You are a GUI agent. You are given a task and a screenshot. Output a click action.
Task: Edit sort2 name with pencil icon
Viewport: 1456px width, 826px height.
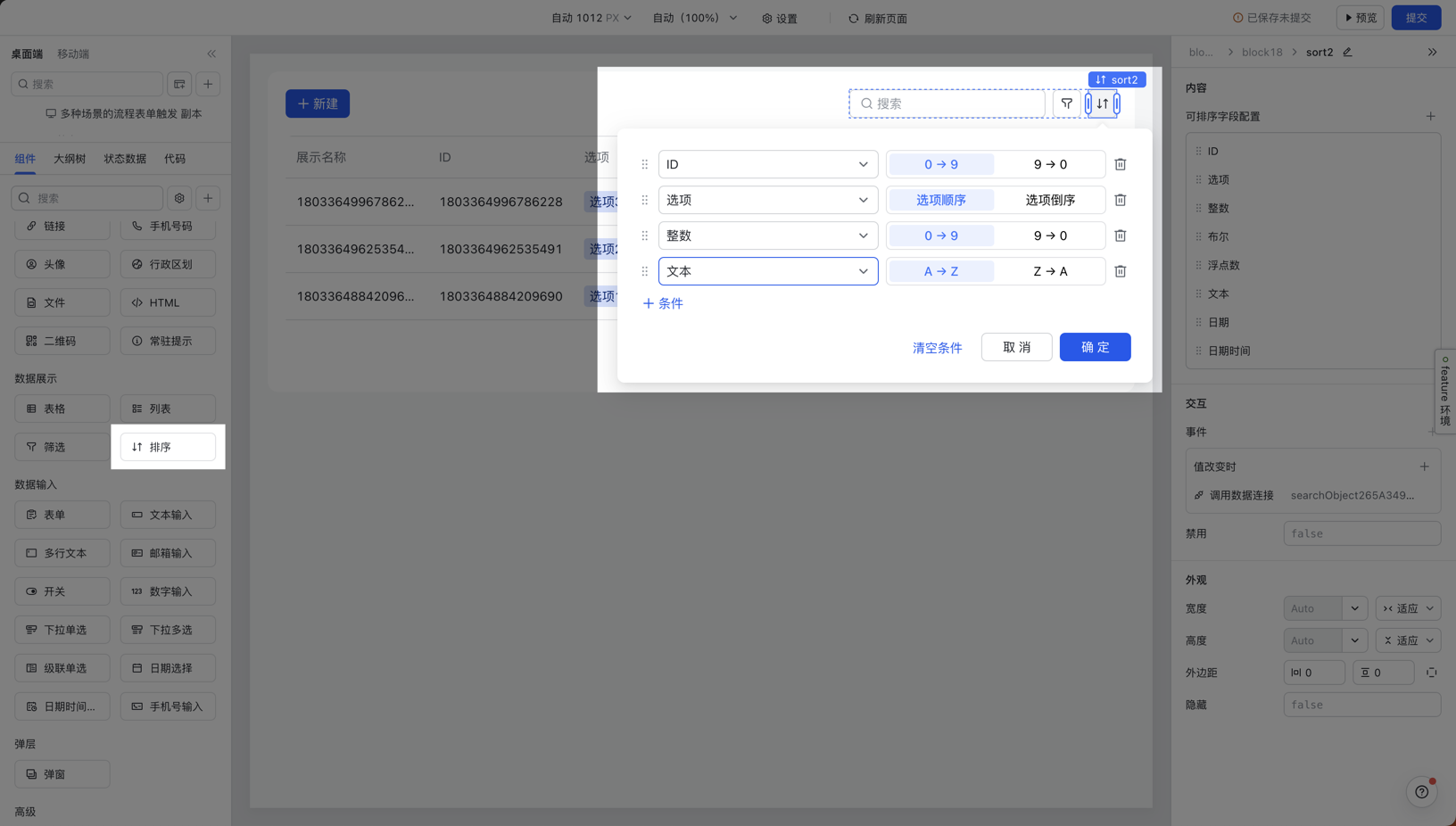pos(1347,53)
